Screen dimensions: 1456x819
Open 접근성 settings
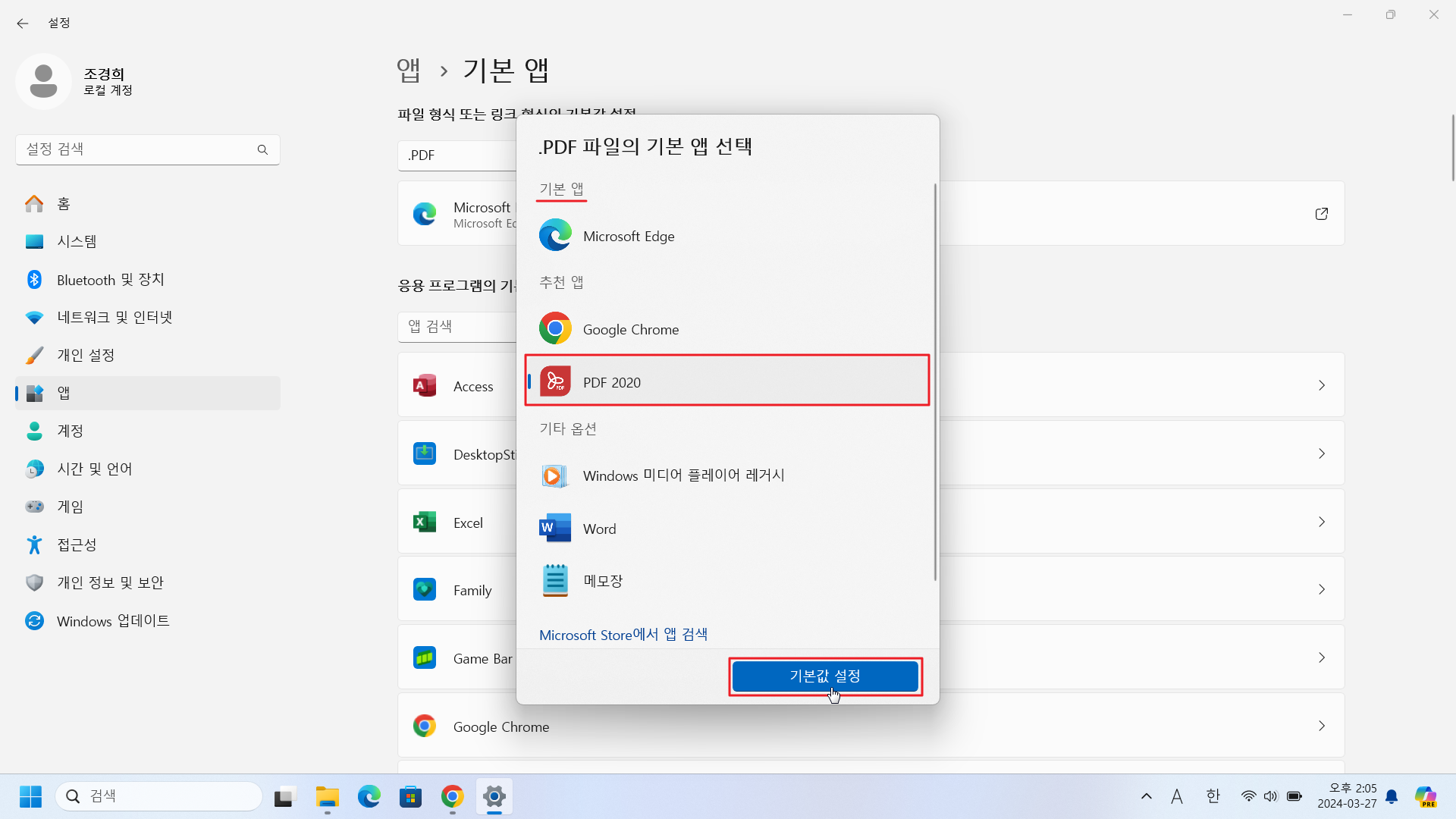[148, 544]
